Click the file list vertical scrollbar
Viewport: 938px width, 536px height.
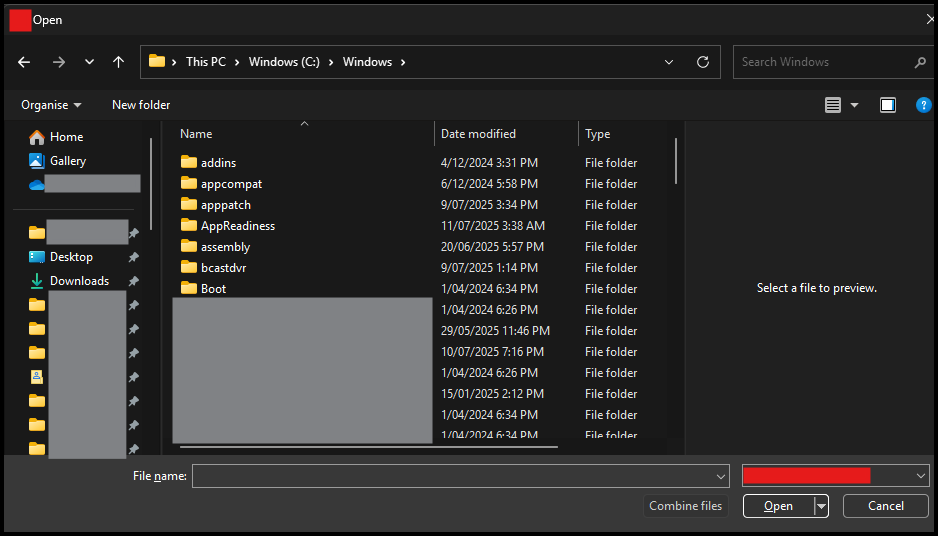676,161
